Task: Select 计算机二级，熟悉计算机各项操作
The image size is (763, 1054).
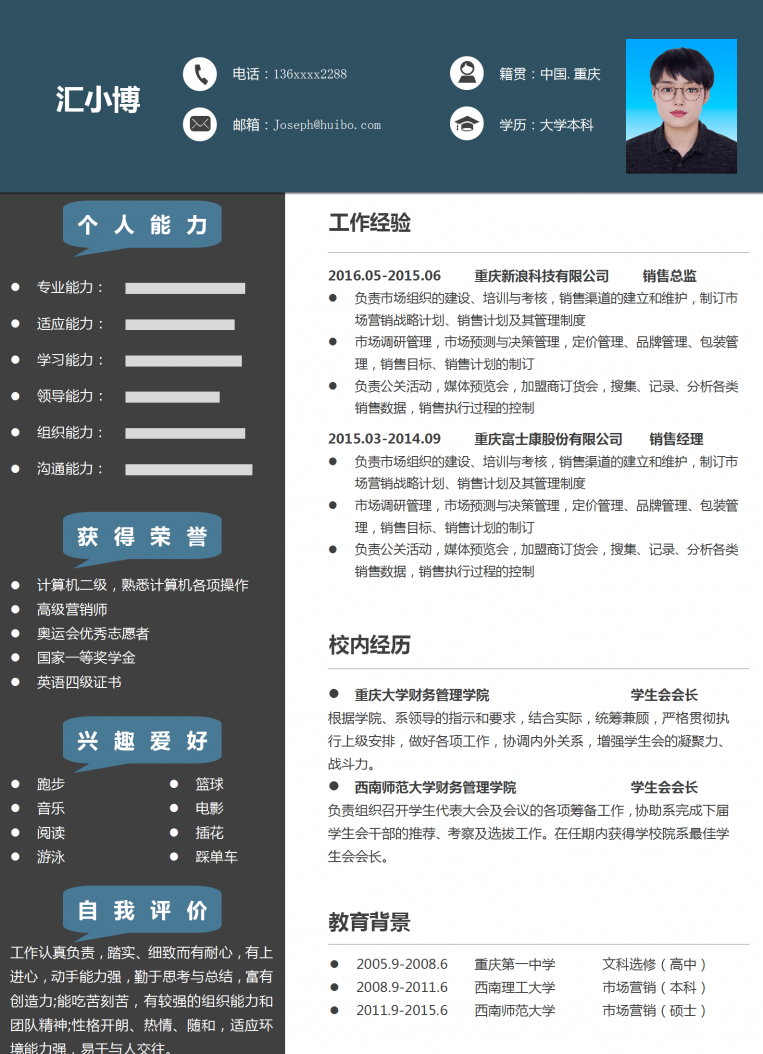Action: click(143, 585)
